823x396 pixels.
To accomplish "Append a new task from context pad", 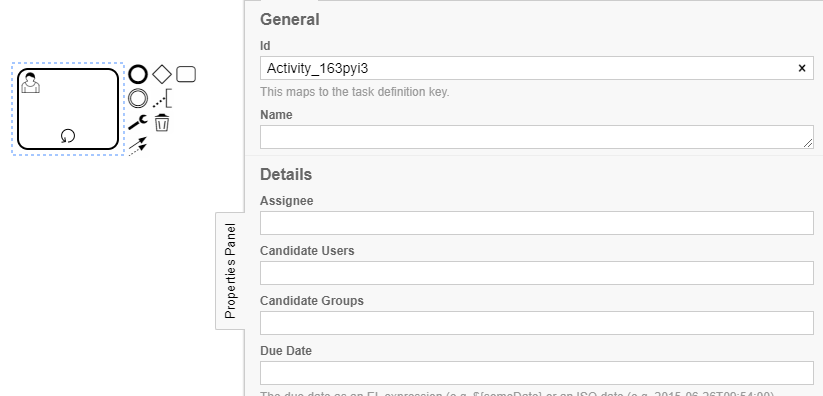I will (x=186, y=75).
